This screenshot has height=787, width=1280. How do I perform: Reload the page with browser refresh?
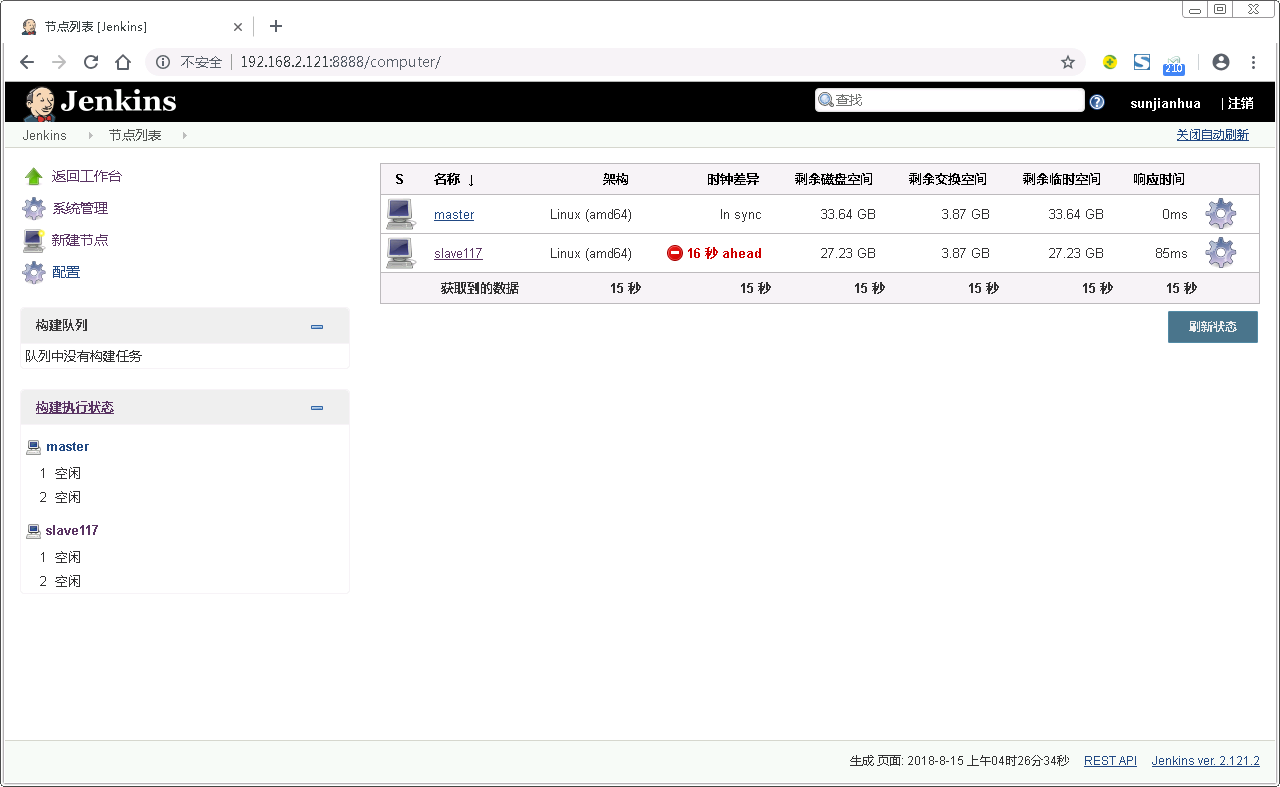point(91,62)
